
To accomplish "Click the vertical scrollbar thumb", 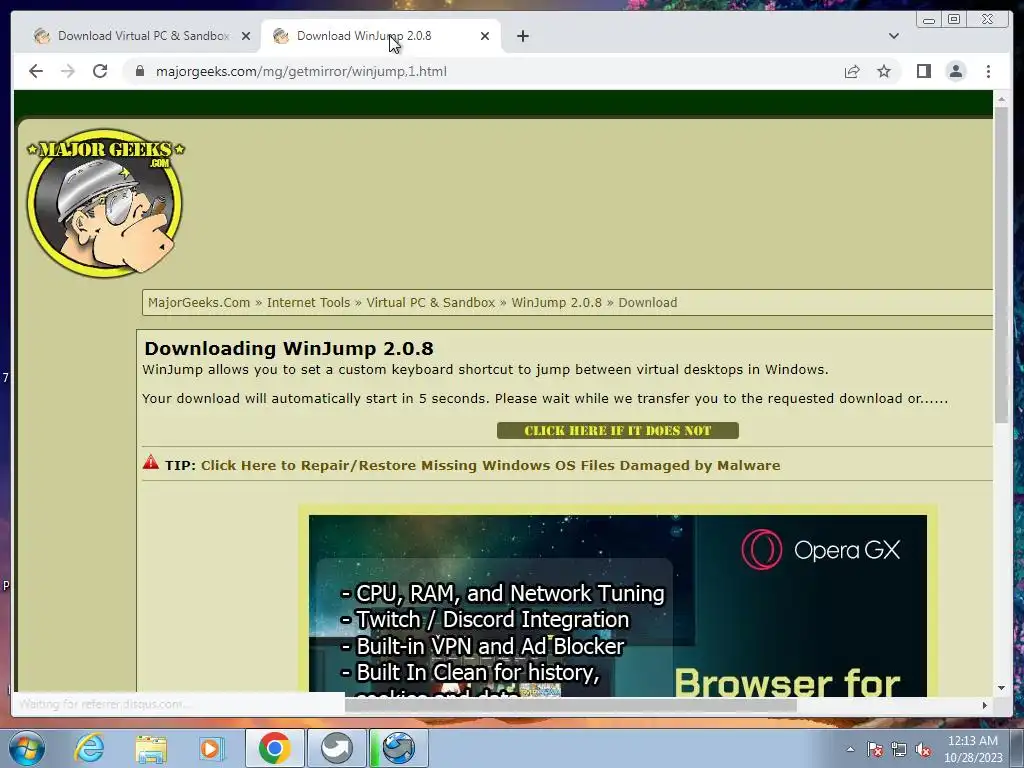I will [1001, 264].
